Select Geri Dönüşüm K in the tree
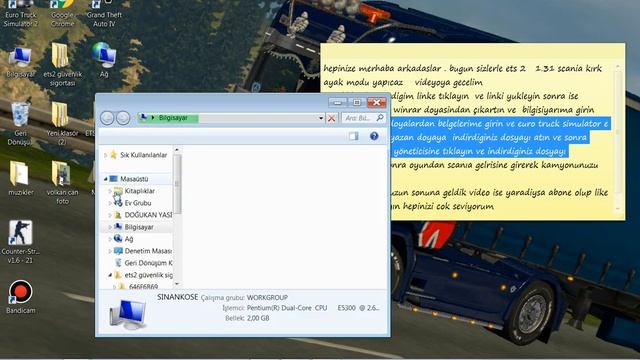Screen dimensions: 640x360 click(148, 263)
